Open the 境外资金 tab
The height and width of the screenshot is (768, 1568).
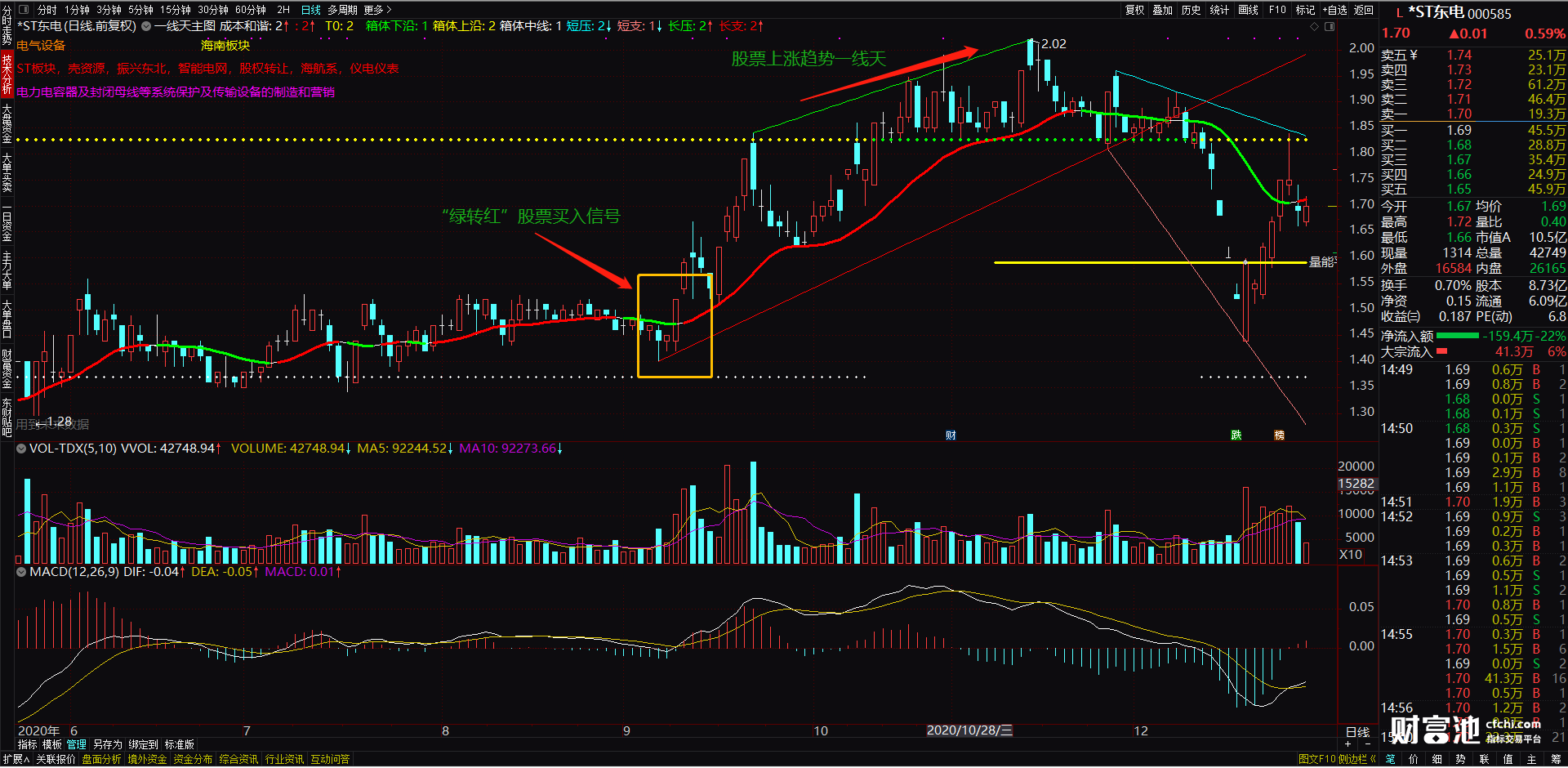[x=147, y=759]
